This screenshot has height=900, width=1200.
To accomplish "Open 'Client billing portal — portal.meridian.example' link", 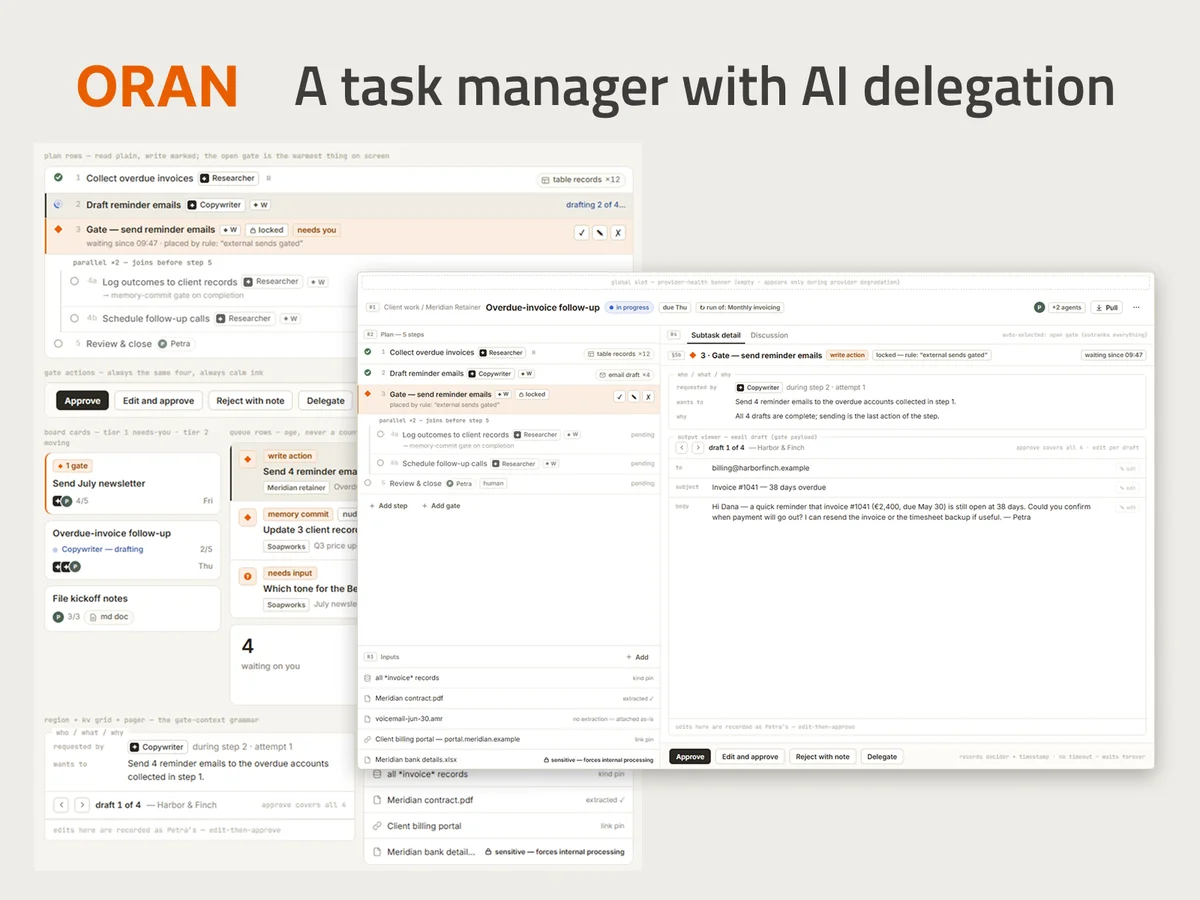I will click(x=509, y=739).
